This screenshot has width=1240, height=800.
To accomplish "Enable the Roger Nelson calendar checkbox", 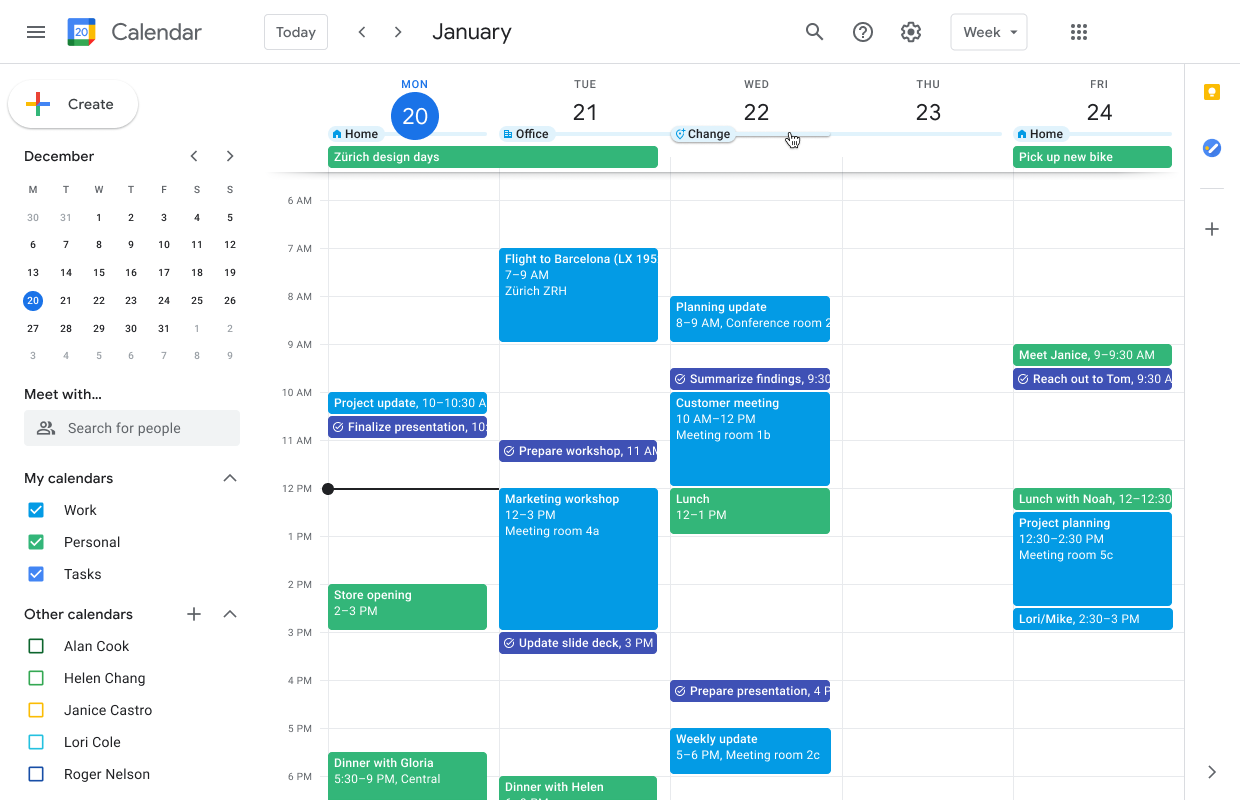I will (x=36, y=774).
